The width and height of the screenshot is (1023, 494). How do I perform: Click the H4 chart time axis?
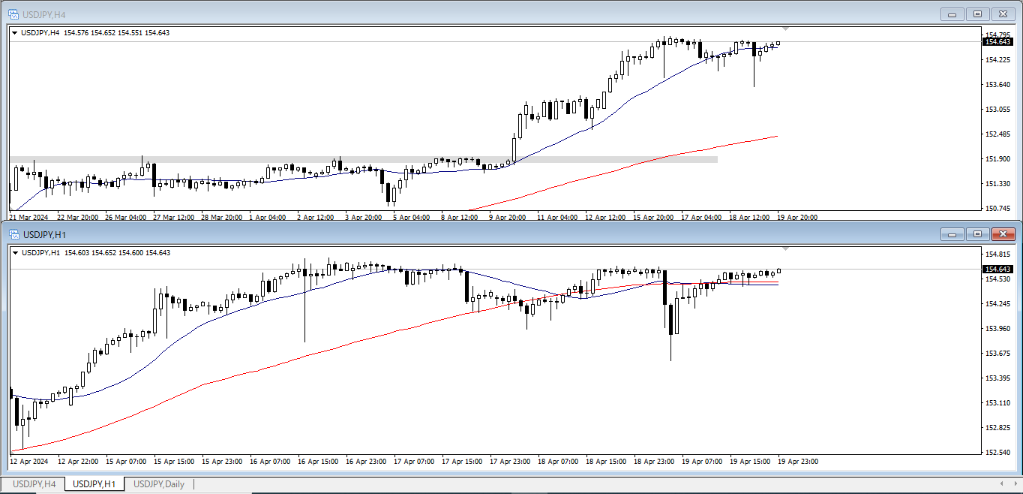click(x=400, y=215)
